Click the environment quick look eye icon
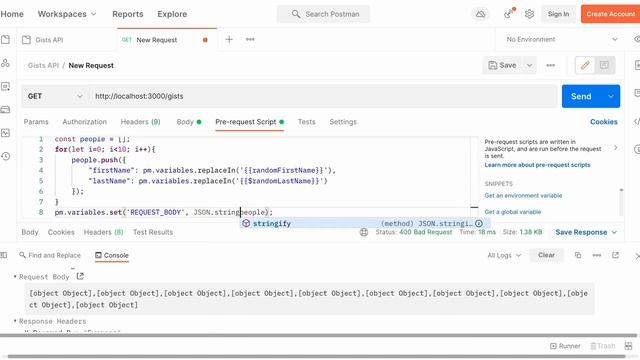The image size is (640, 360). click(x=637, y=39)
